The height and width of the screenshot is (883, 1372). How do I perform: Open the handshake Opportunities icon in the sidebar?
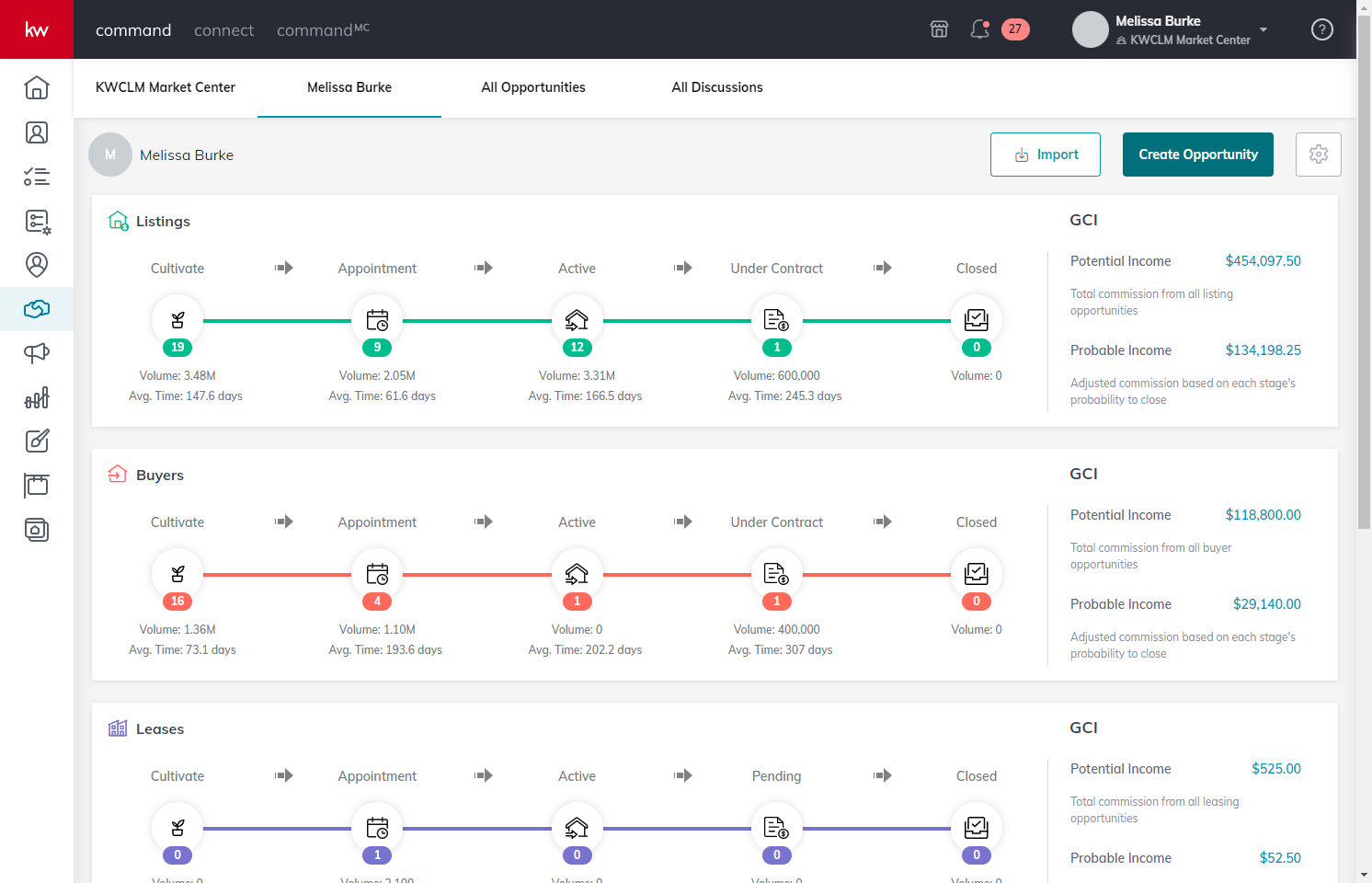37,309
